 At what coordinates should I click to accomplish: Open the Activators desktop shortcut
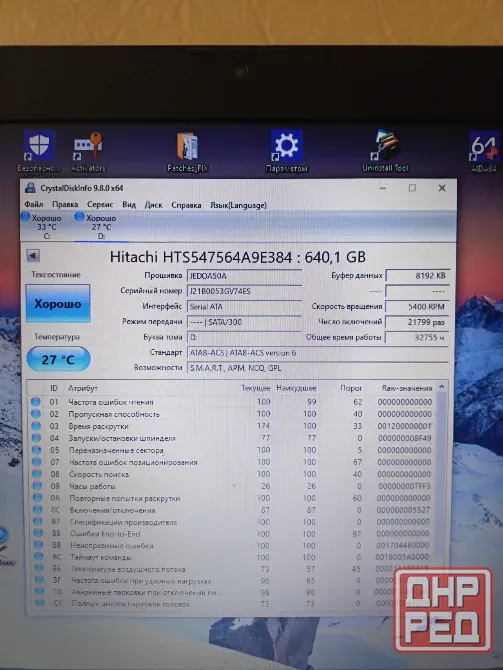pyautogui.click(x=88, y=151)
